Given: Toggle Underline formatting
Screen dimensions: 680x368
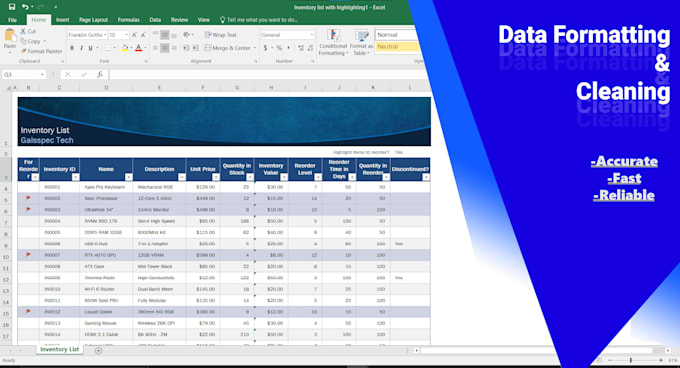Looking at the screenshot, I should (x=90, y=48).
